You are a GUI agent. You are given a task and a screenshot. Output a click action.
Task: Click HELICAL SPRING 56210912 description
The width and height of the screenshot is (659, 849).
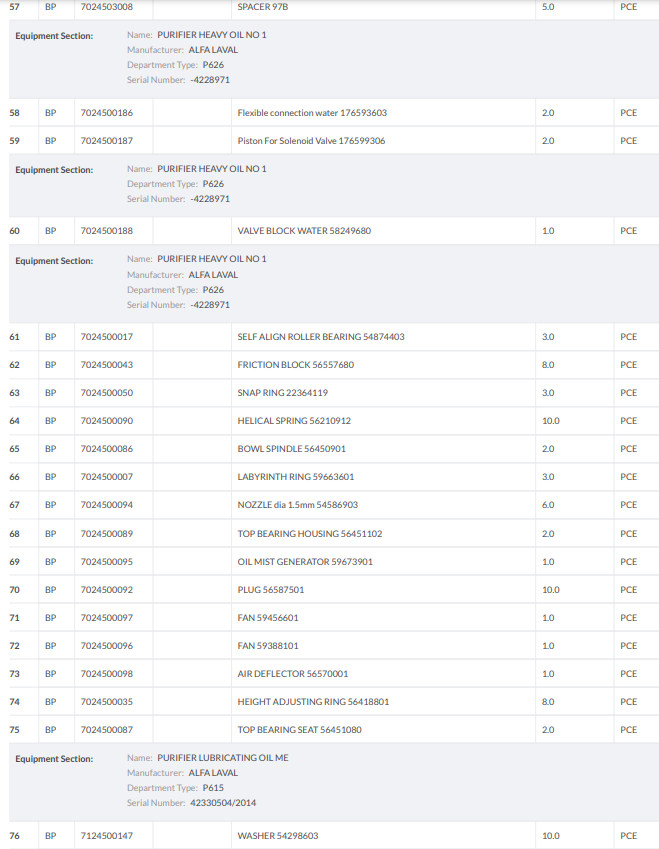pyautogui.click(x=294, y=421)
